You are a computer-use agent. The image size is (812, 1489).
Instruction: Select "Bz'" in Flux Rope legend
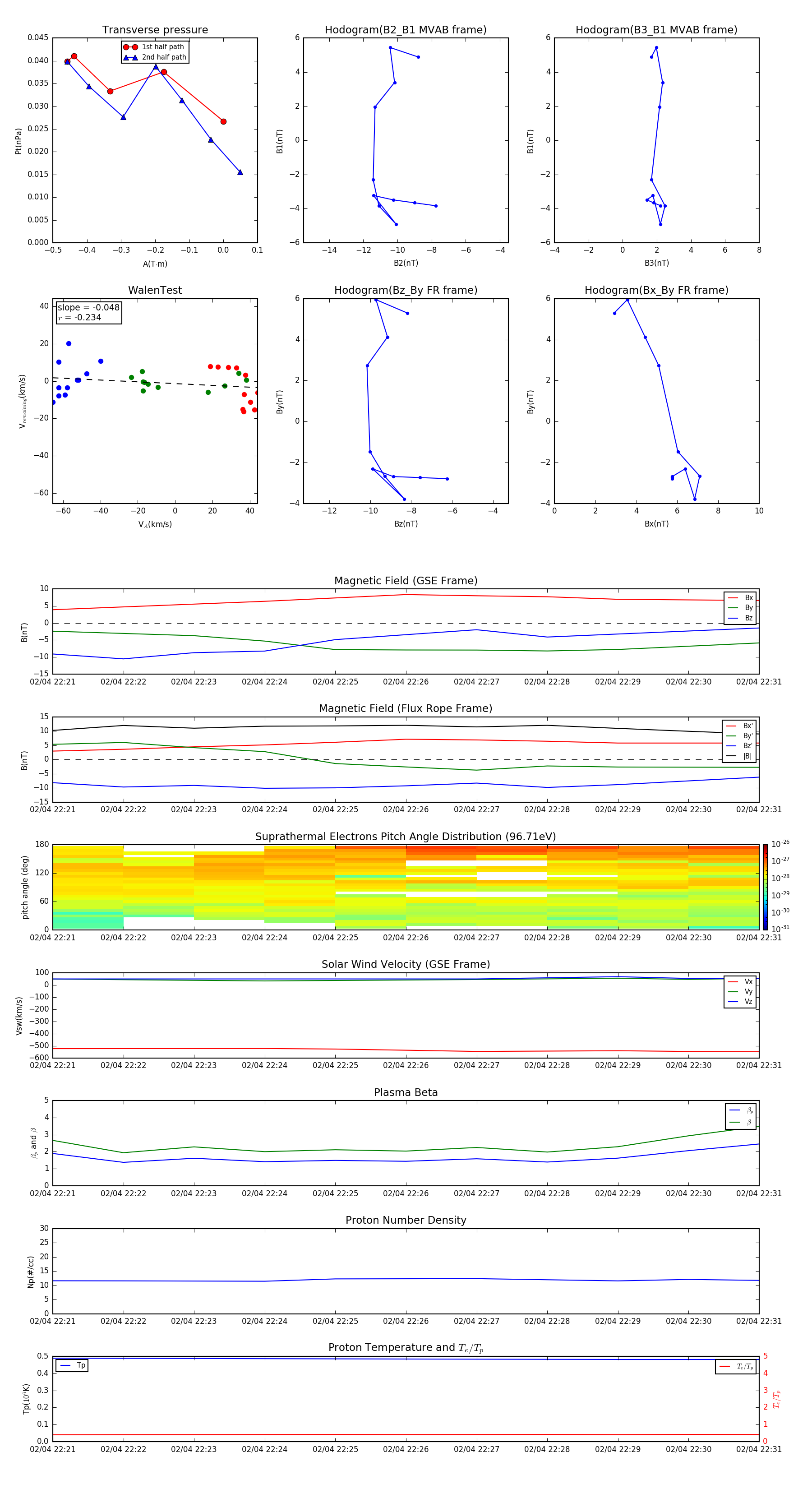point(739,746)
